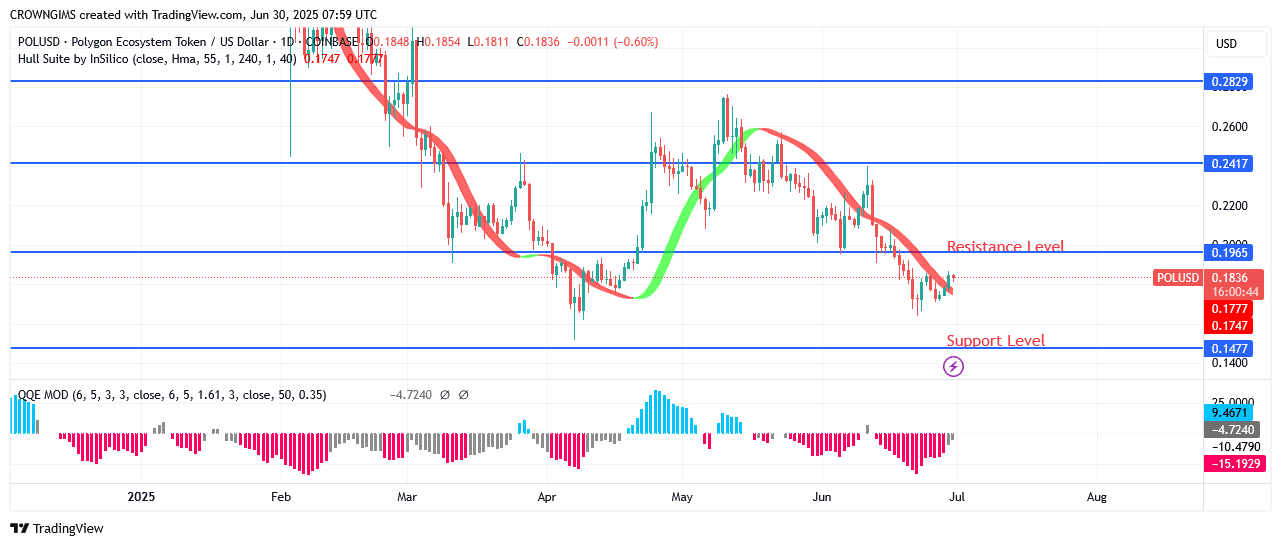
Task: Click the Resistance Level text annotation
Action: [x=1005, y=246]
